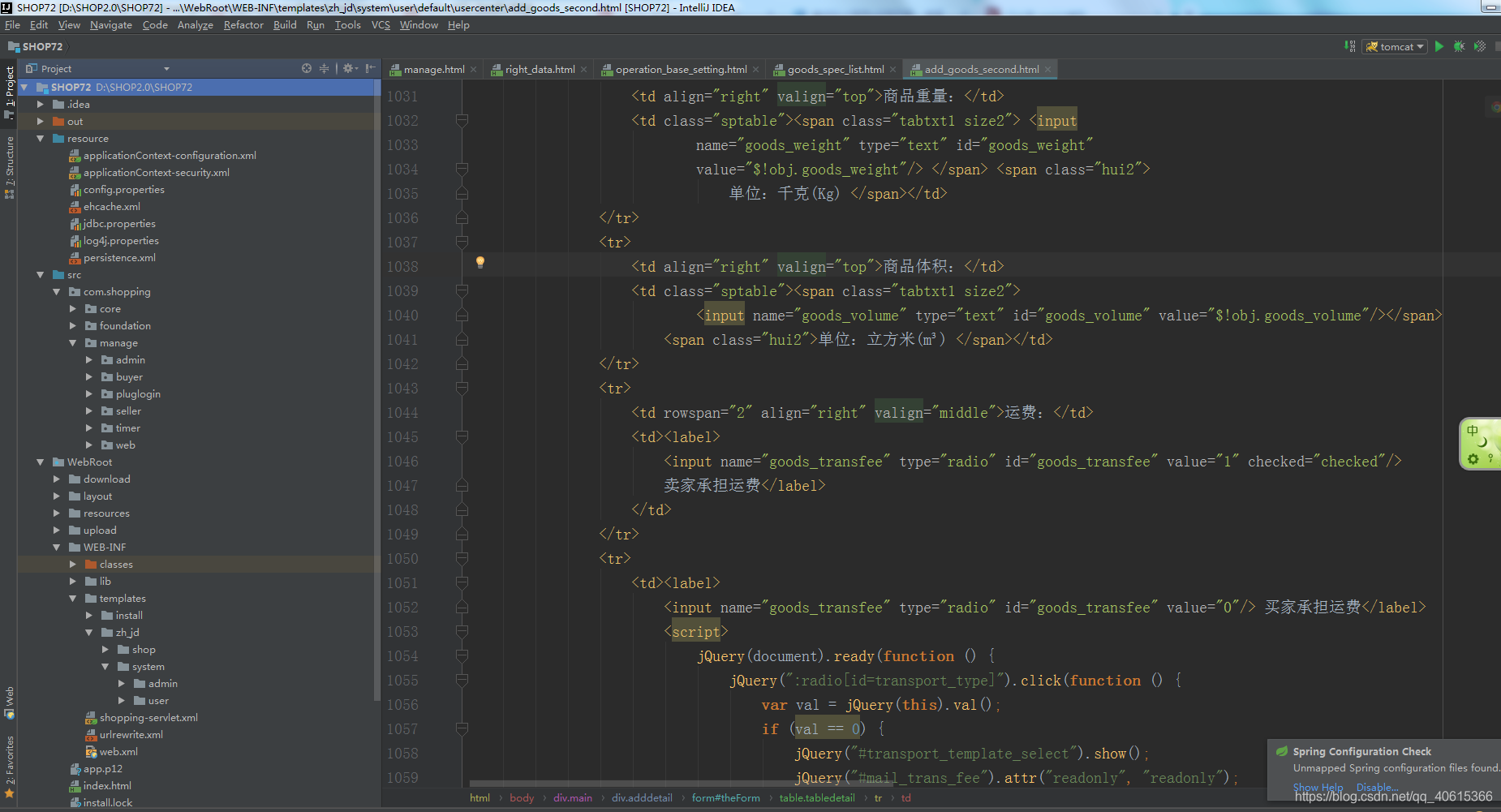Collapse the manage package
Image resolution: width=1501 pixels, height=812 pixels.
tap(73, 342)
